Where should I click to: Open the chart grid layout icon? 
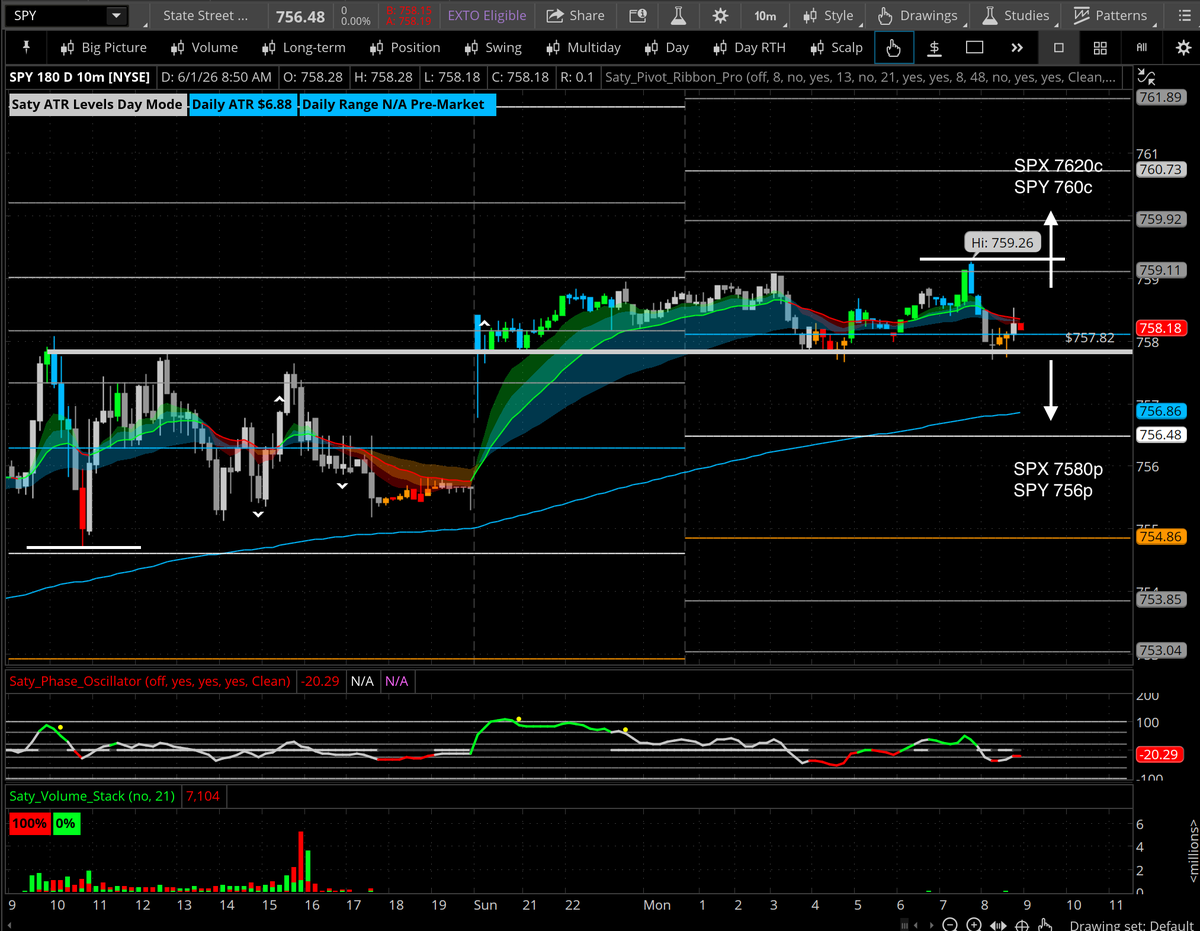1100,47
